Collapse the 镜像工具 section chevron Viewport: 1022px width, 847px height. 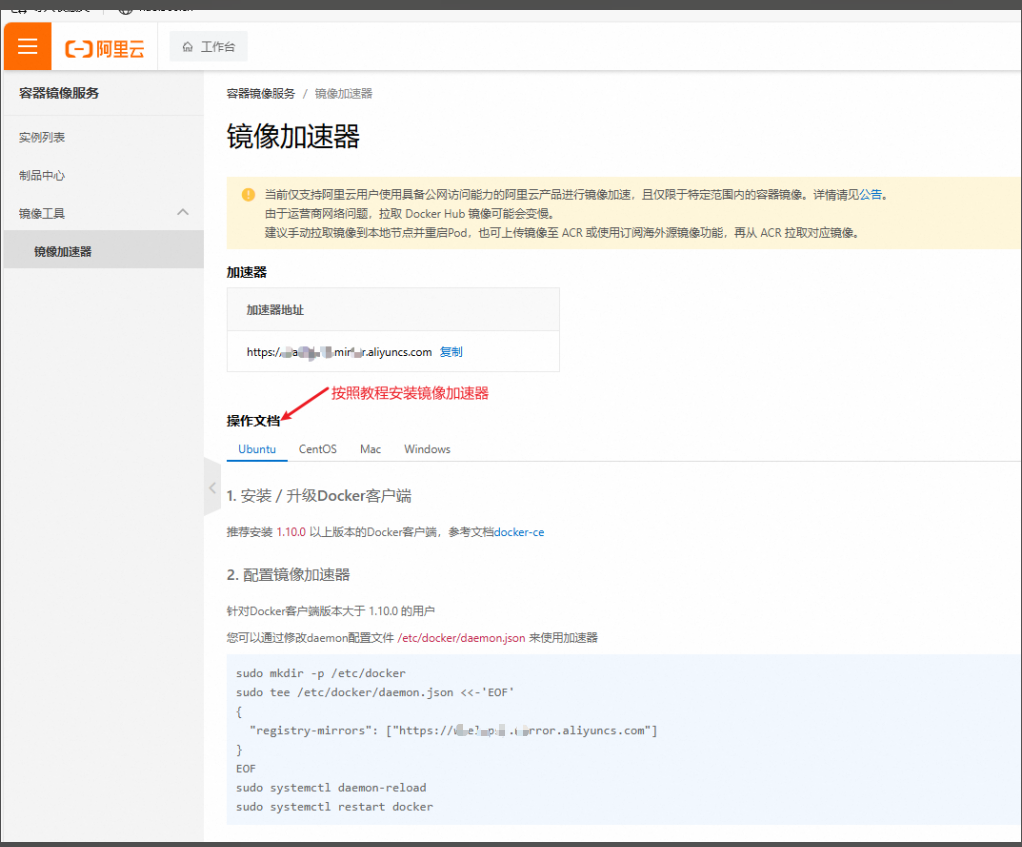tap(183, 212)
